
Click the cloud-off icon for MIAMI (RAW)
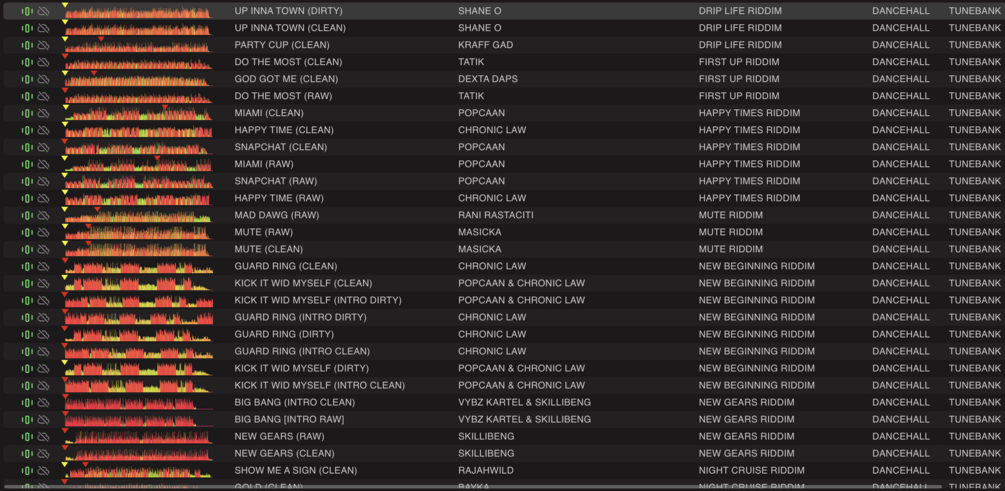click(43, 164)
